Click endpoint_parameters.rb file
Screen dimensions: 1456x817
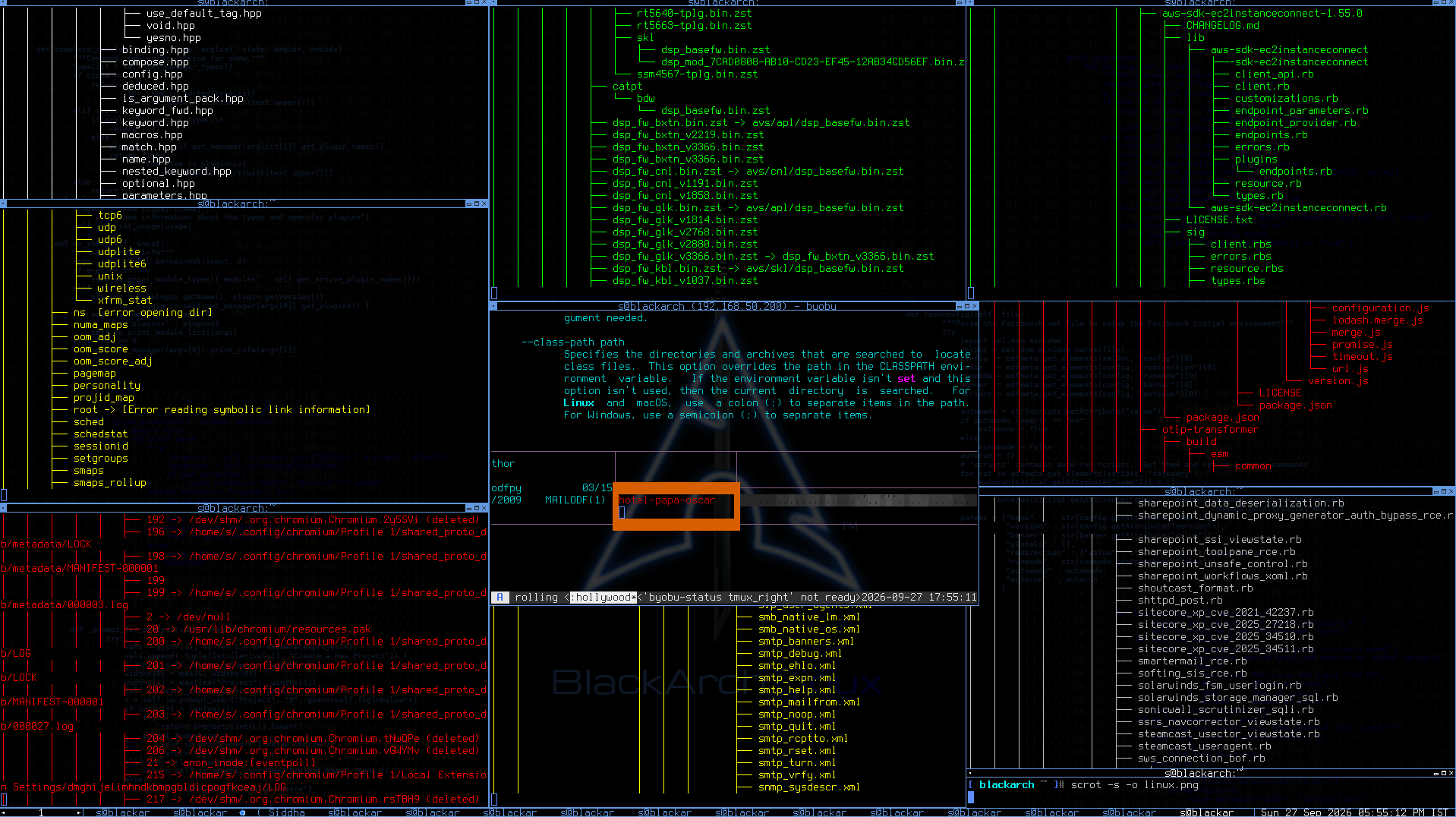1301,111
